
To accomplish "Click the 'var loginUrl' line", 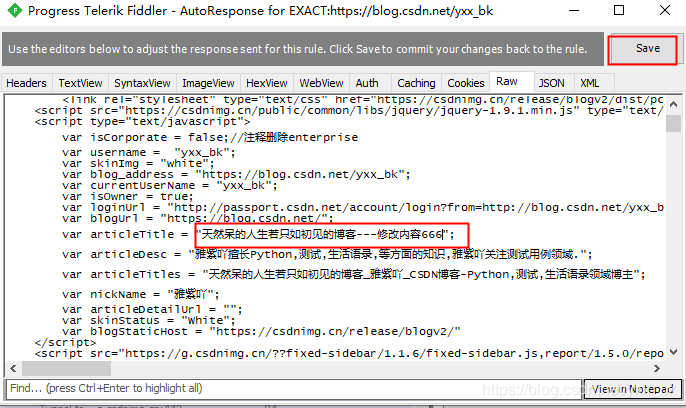I will point(363,208).
